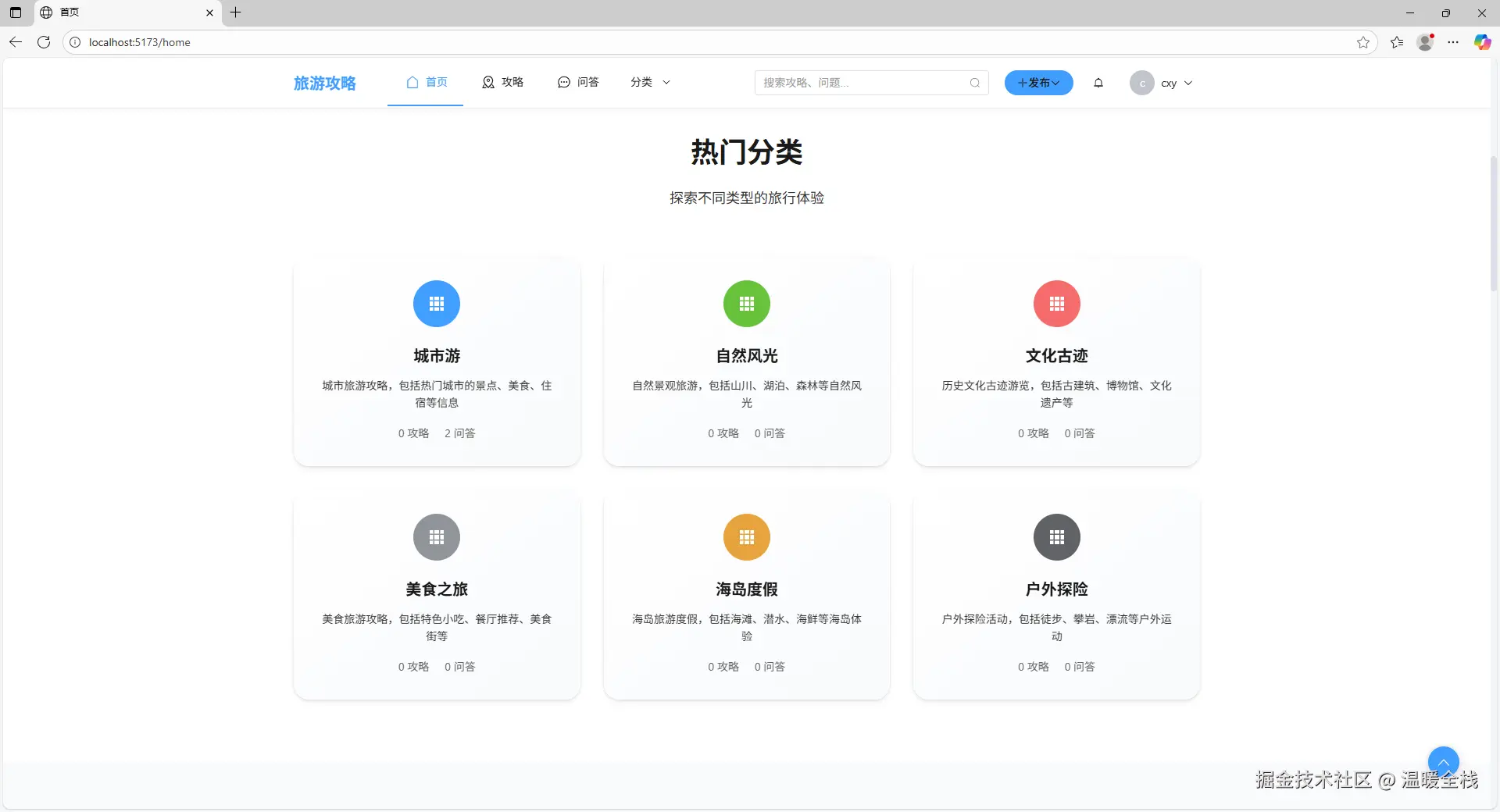Image resolution: width=1500 pixels, height=812 pixels.
Task: Click 0 攻略 count under 美食之旅
Action: [414, 667]
